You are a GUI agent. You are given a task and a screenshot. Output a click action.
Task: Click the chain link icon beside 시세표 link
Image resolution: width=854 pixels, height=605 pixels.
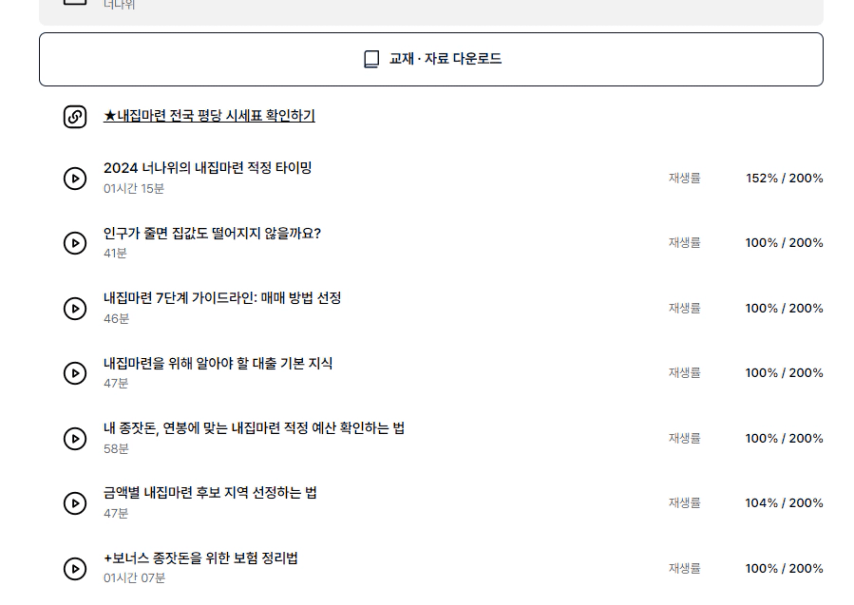[x=75, y=117]
